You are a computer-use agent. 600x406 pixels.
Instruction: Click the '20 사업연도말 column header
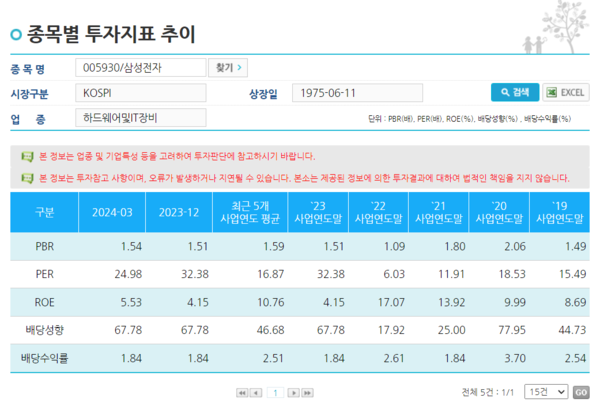(499, 212)
